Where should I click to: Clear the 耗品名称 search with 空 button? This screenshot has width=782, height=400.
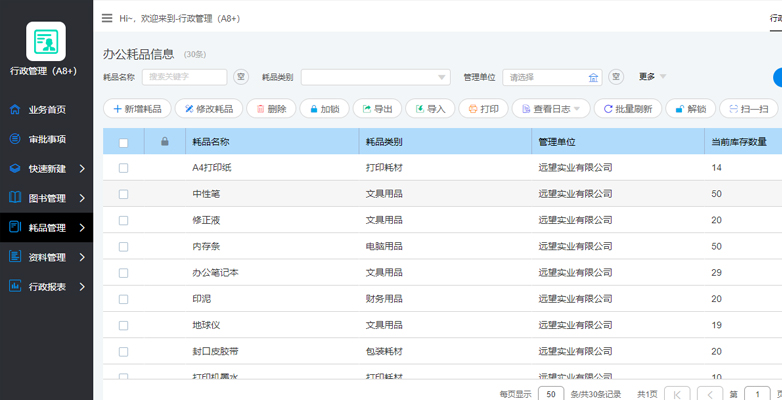pyautogui.click(x=241, y=77)
